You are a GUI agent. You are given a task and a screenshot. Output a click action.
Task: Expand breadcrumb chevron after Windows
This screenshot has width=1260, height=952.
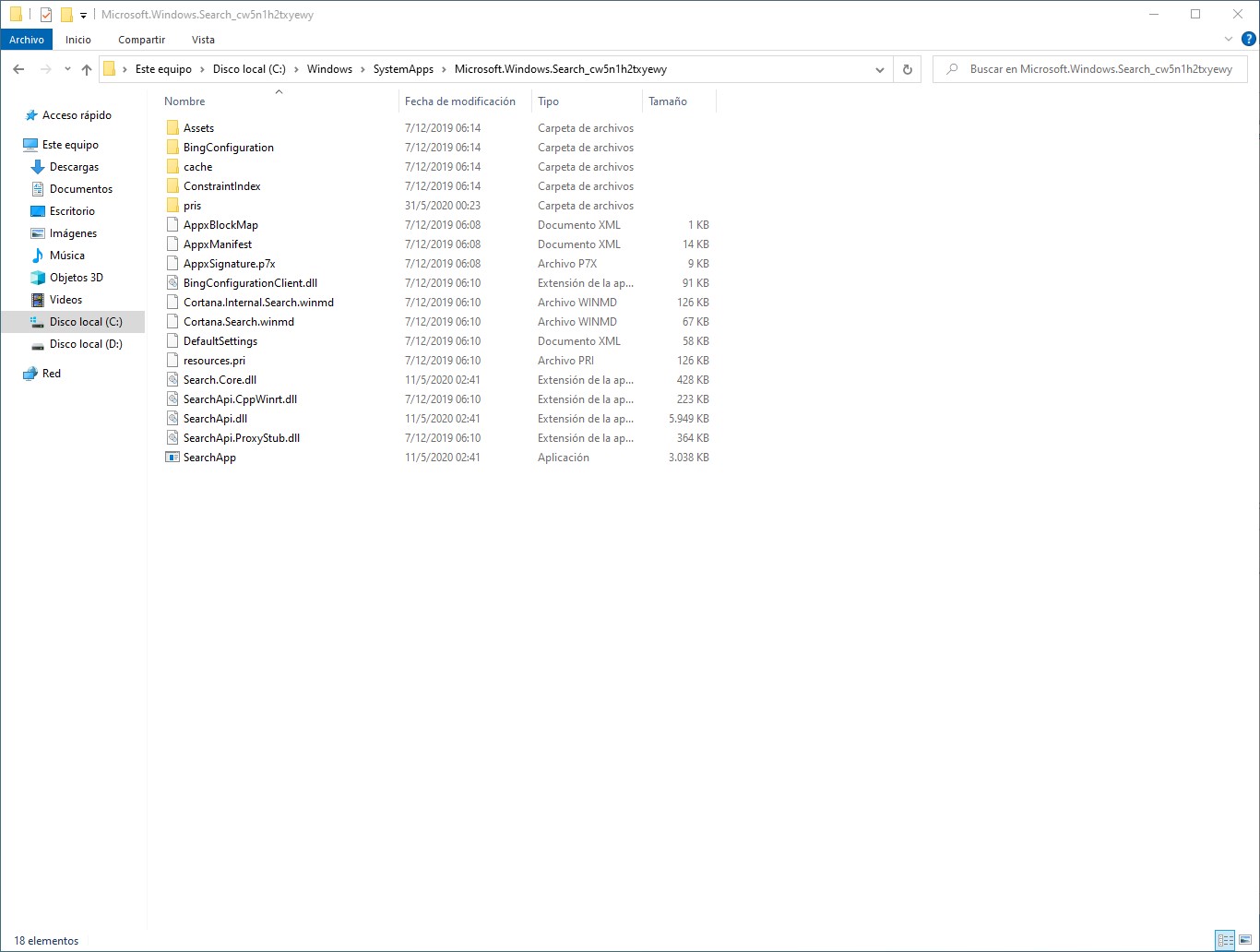(x=363, y=69)
